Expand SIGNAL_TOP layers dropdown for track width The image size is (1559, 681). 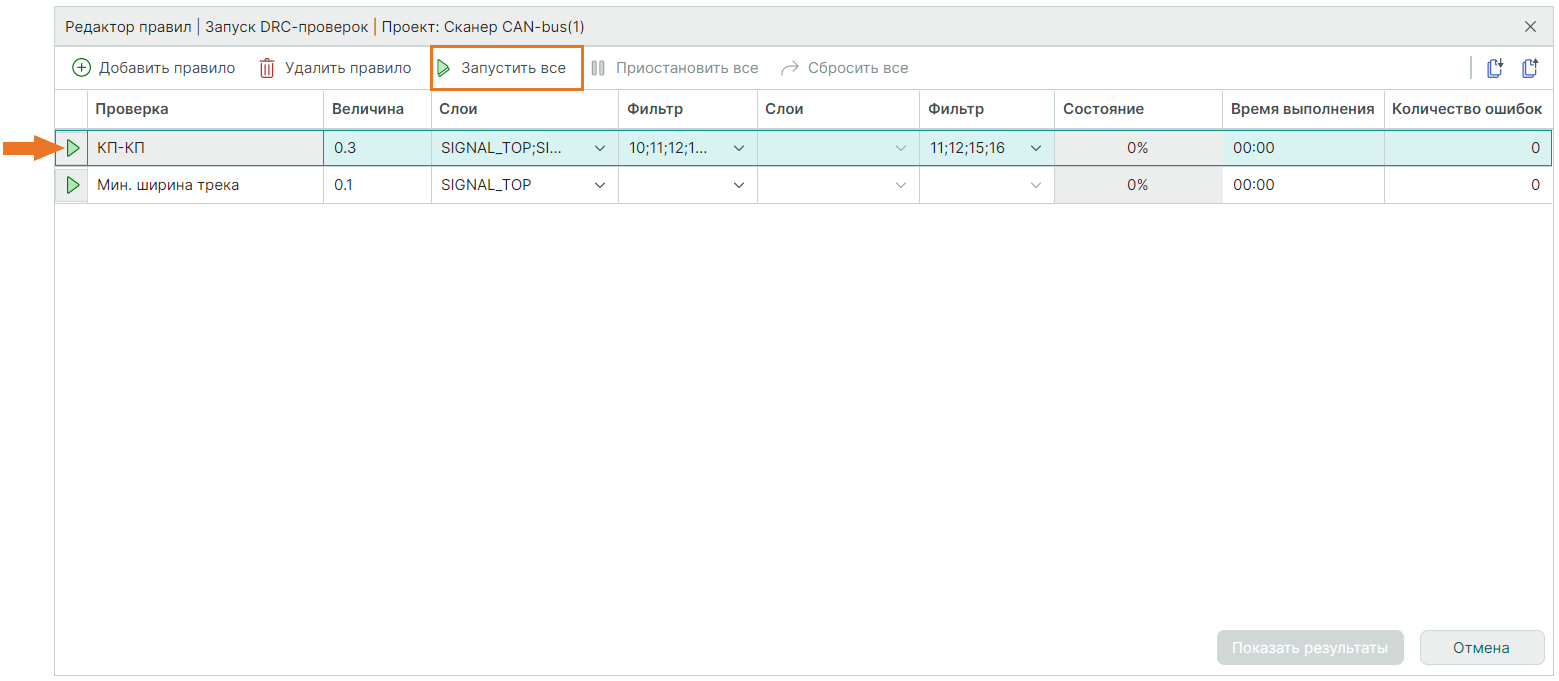[600, 185]
